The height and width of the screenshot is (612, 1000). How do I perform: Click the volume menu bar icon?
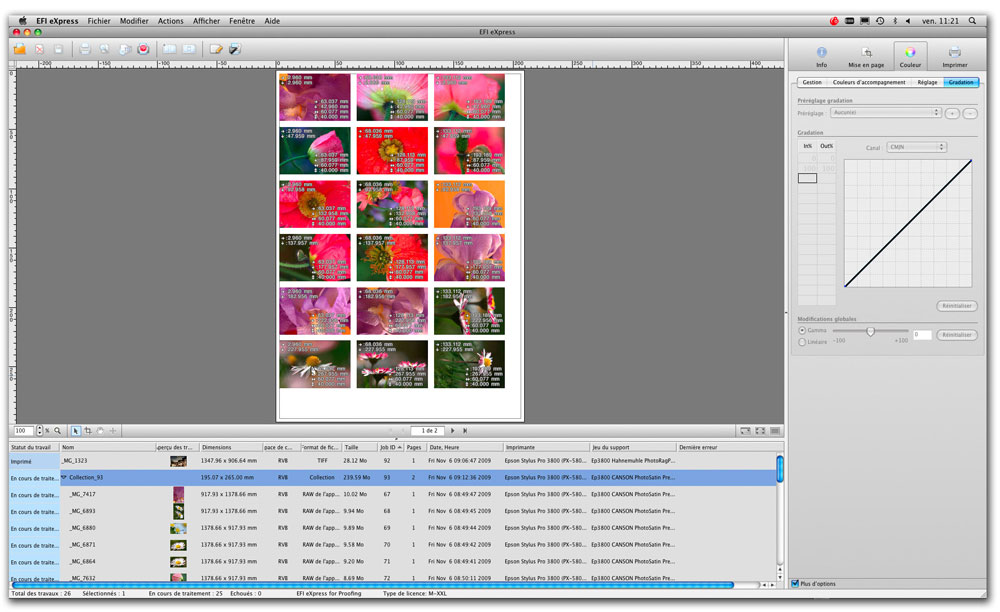click(x=908, y=21)
